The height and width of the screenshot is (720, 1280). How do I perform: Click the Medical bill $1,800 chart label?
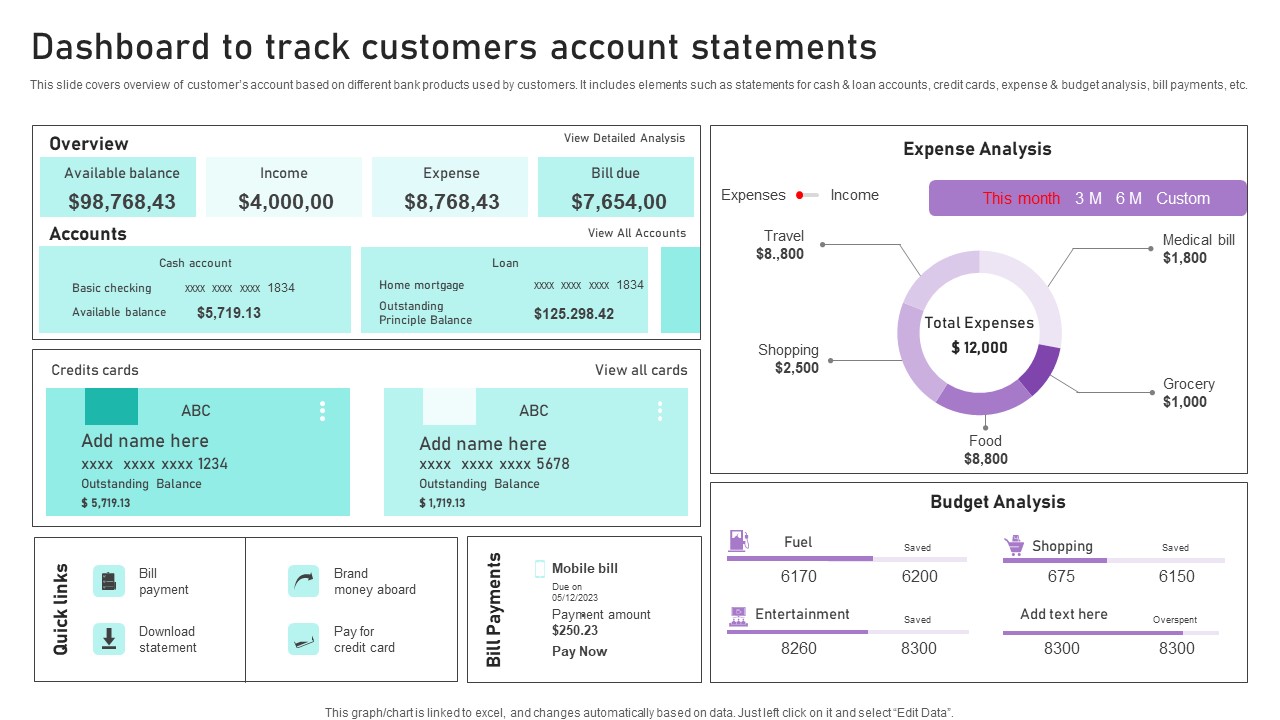(x=1199, y=249)
